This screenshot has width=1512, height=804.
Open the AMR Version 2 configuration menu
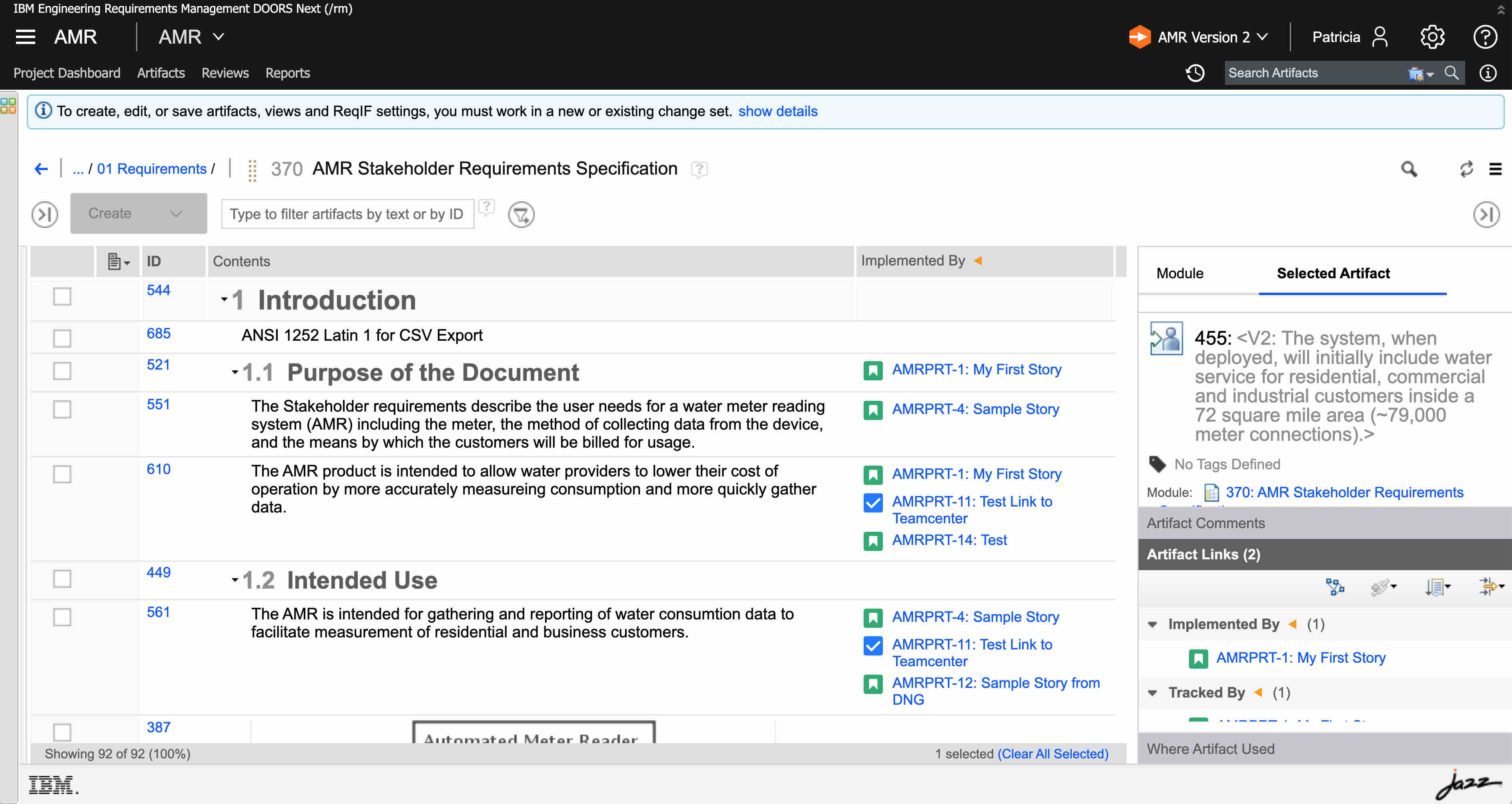coord(1198,37)
